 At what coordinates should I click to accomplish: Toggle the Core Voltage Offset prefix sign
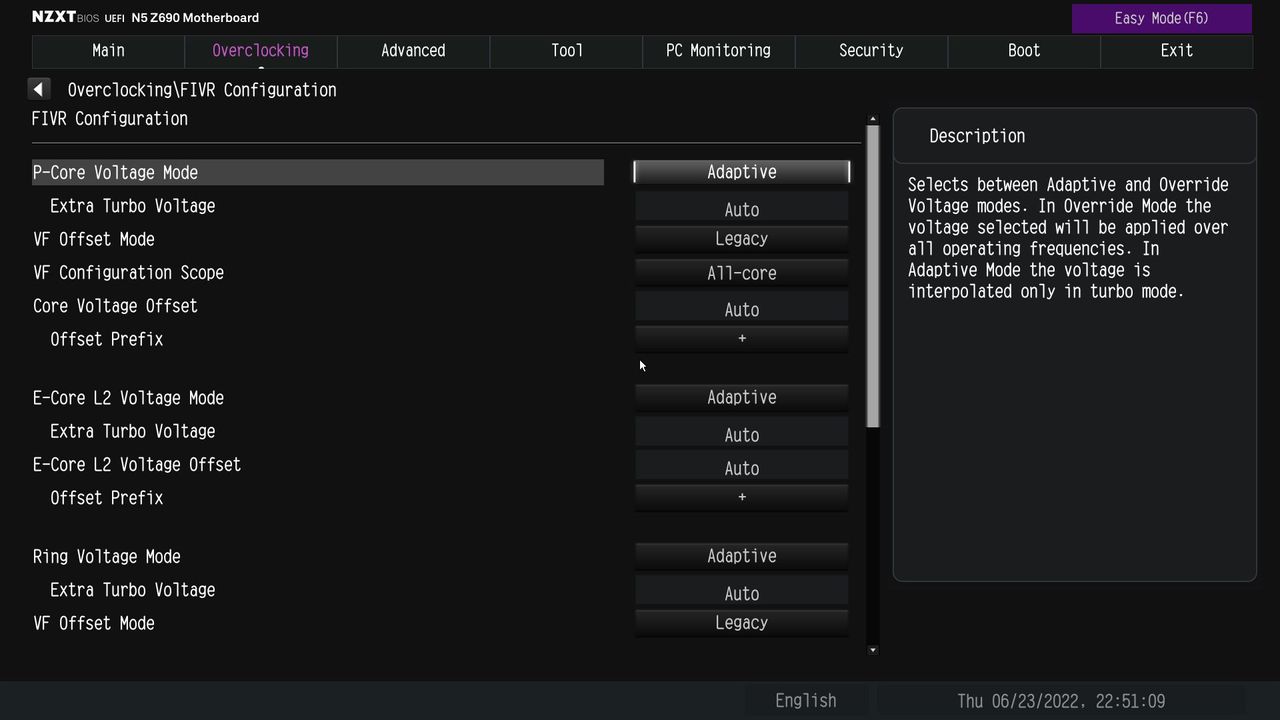[x=741, y=339]
